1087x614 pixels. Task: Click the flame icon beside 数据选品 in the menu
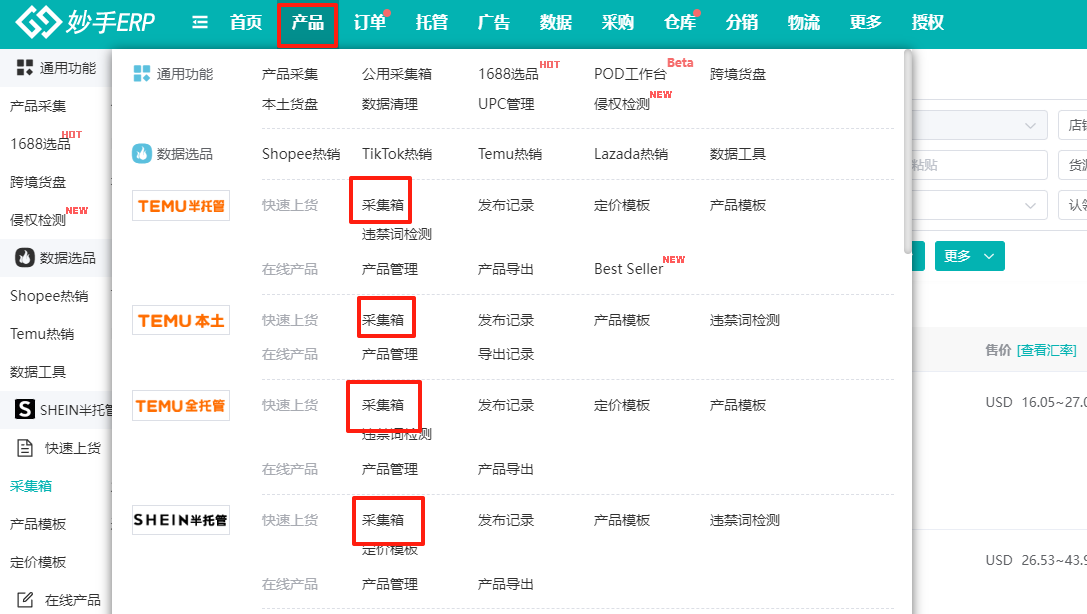coord(142,154)
